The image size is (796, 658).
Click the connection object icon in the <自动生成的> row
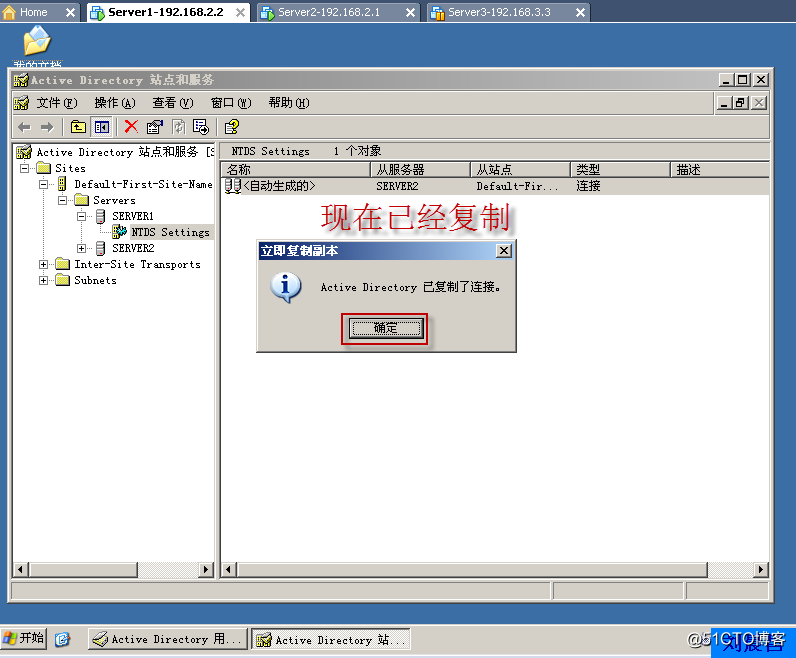[x=233, y=186]
